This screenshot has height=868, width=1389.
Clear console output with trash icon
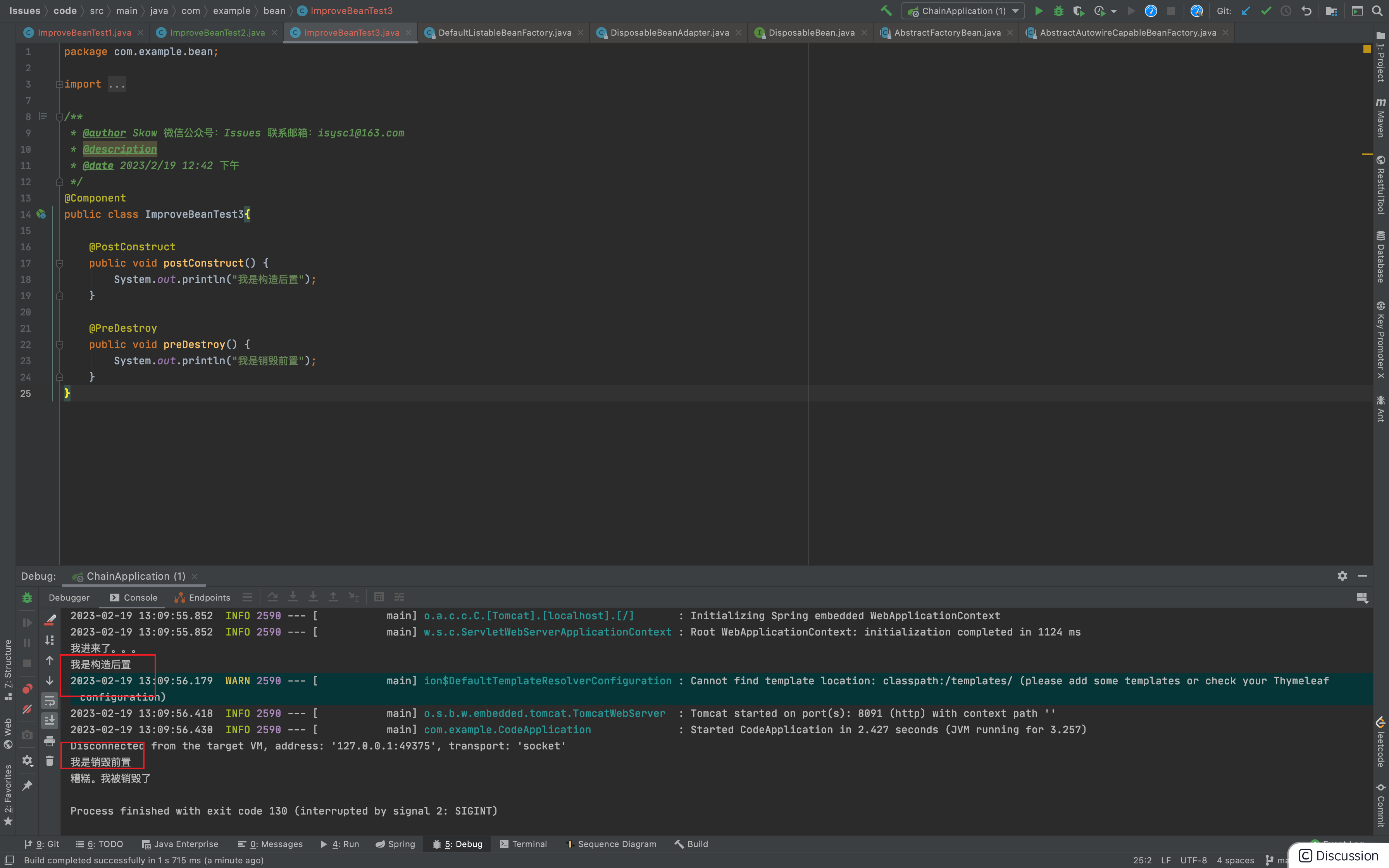[50, 761]
